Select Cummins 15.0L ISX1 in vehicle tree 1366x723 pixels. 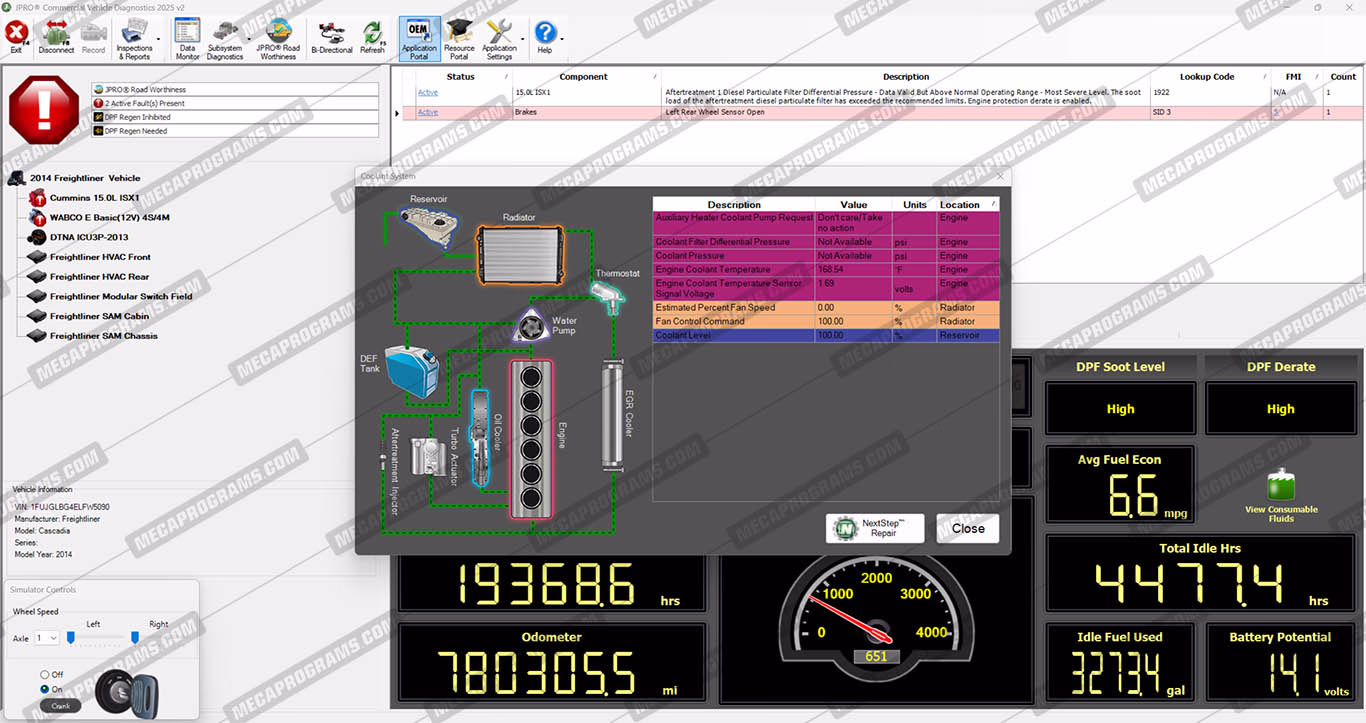pyautogui.click(x=94, y=198)
